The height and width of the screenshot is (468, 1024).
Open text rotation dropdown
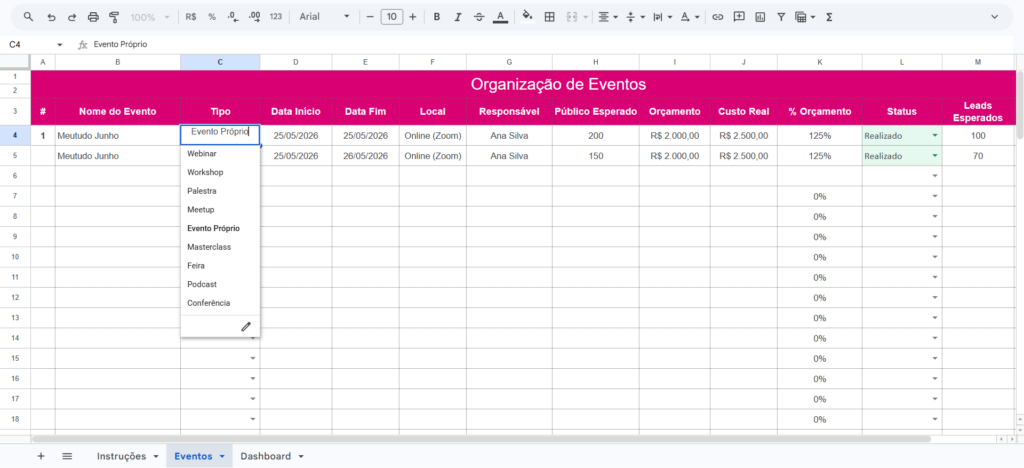point(689,17)
